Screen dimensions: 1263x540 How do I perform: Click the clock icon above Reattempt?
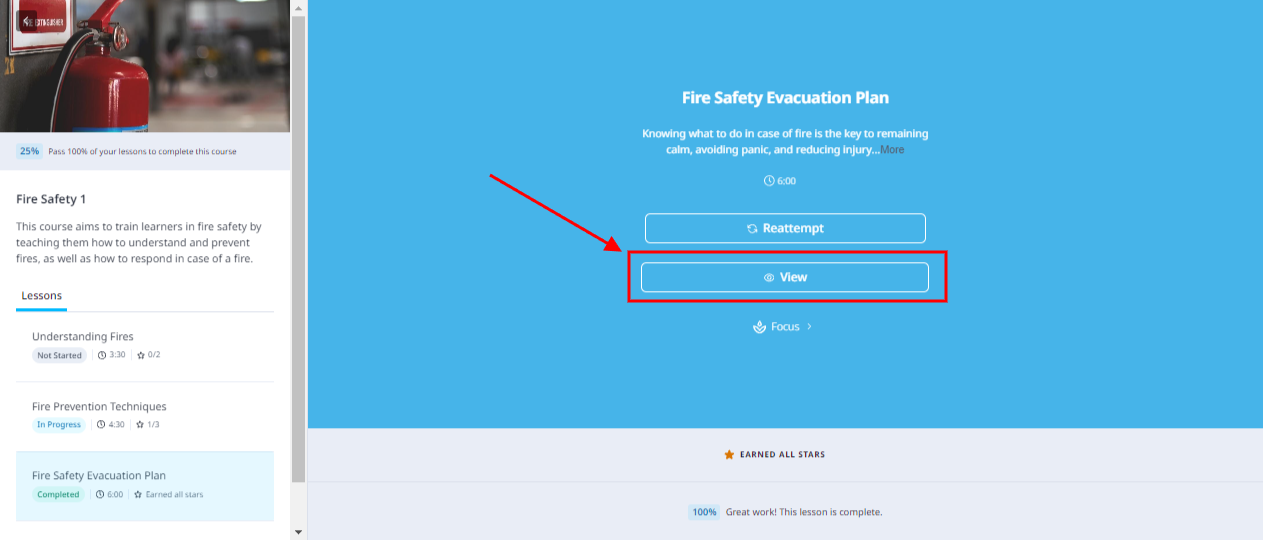click(768, 181)
